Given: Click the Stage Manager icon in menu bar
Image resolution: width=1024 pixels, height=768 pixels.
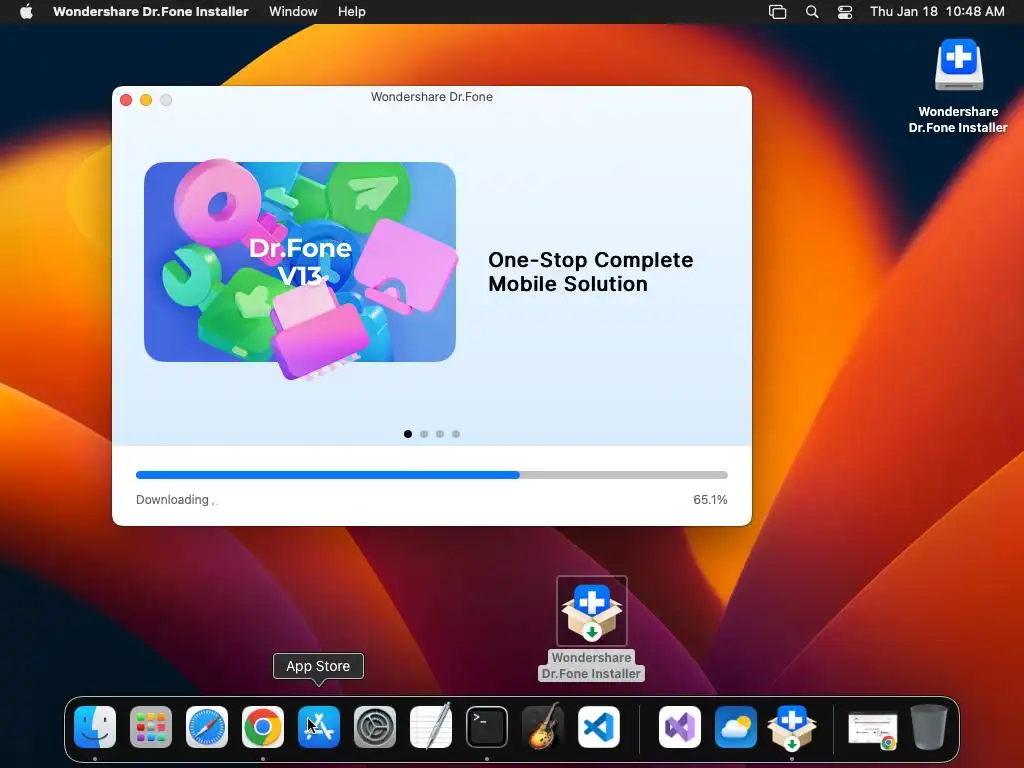Looking at the screenshot, I should pos(777,12).
